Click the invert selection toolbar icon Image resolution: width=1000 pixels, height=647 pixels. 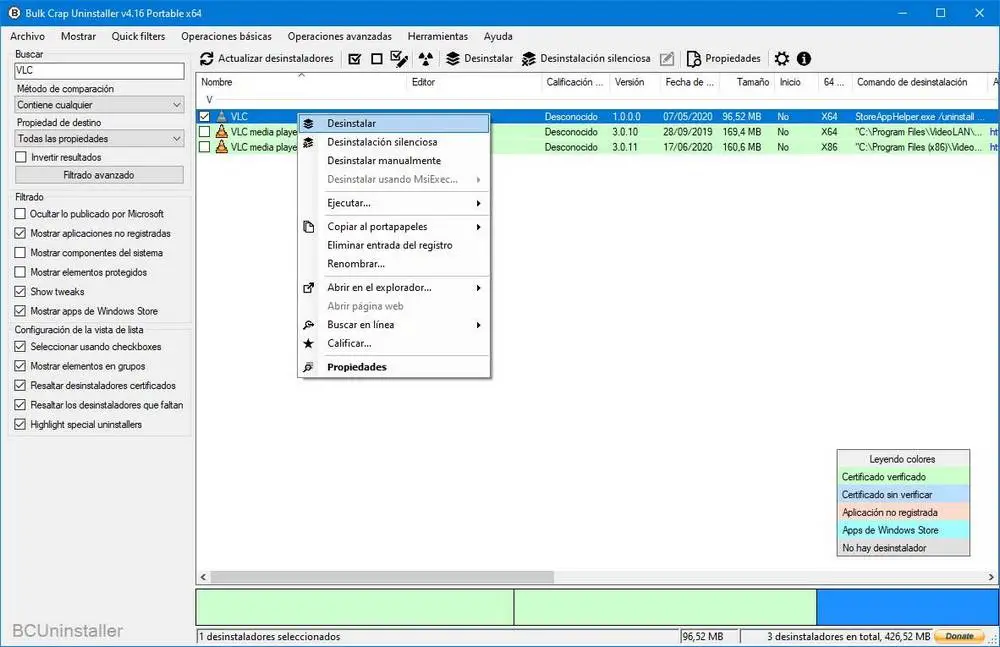(x=399, y=59)
